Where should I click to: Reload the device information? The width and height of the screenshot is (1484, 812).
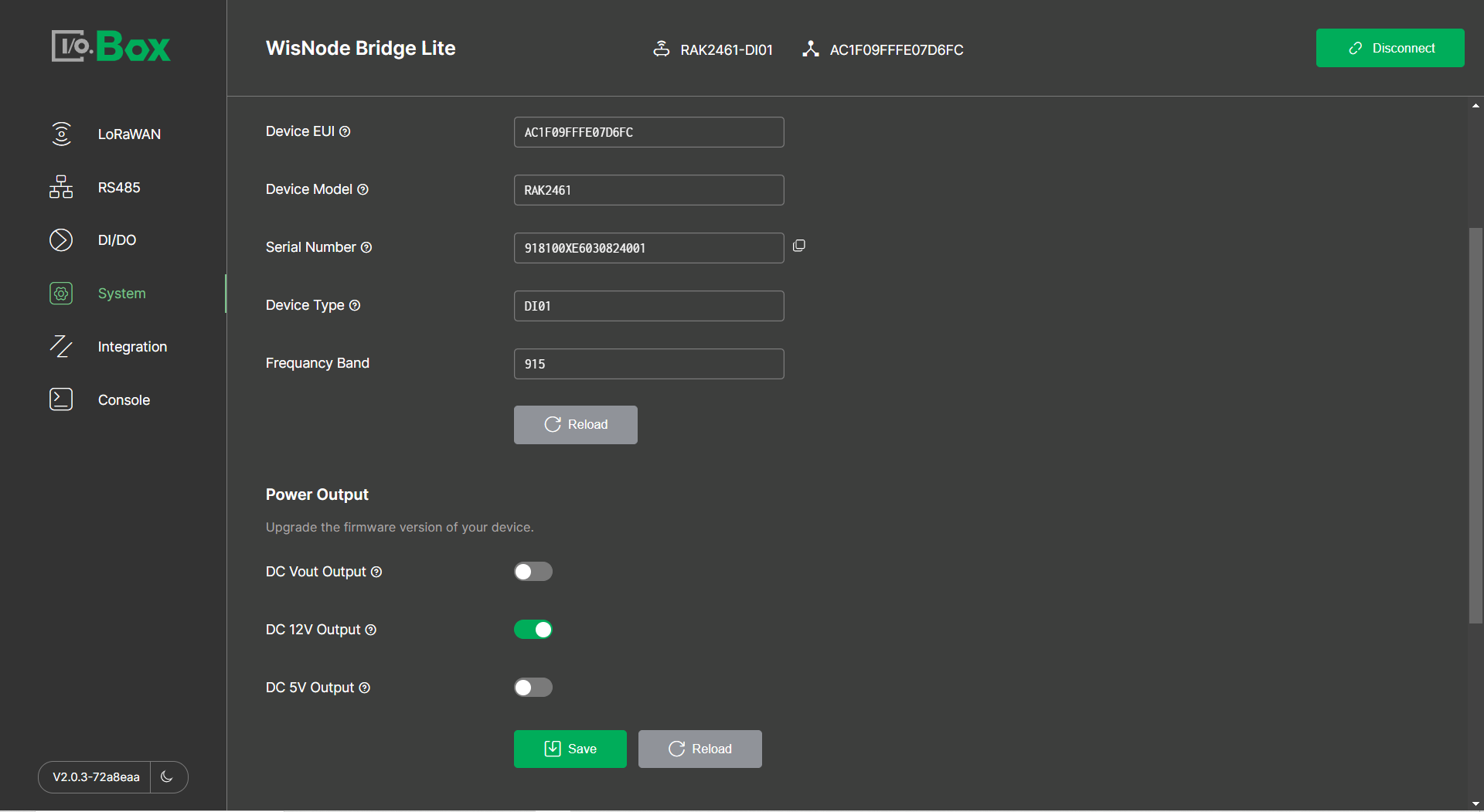576,425
